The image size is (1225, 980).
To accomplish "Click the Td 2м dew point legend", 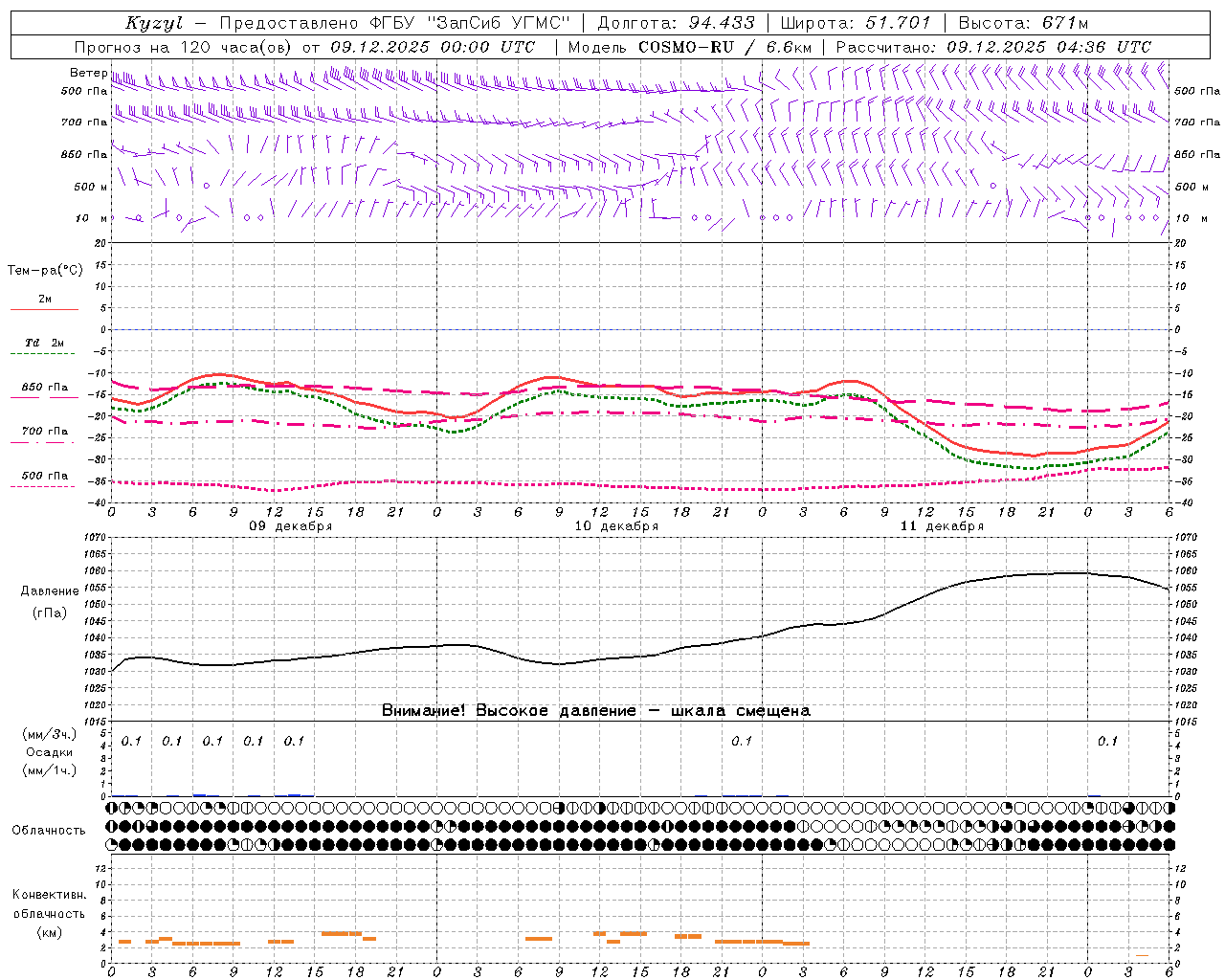I will coord(45,343).
